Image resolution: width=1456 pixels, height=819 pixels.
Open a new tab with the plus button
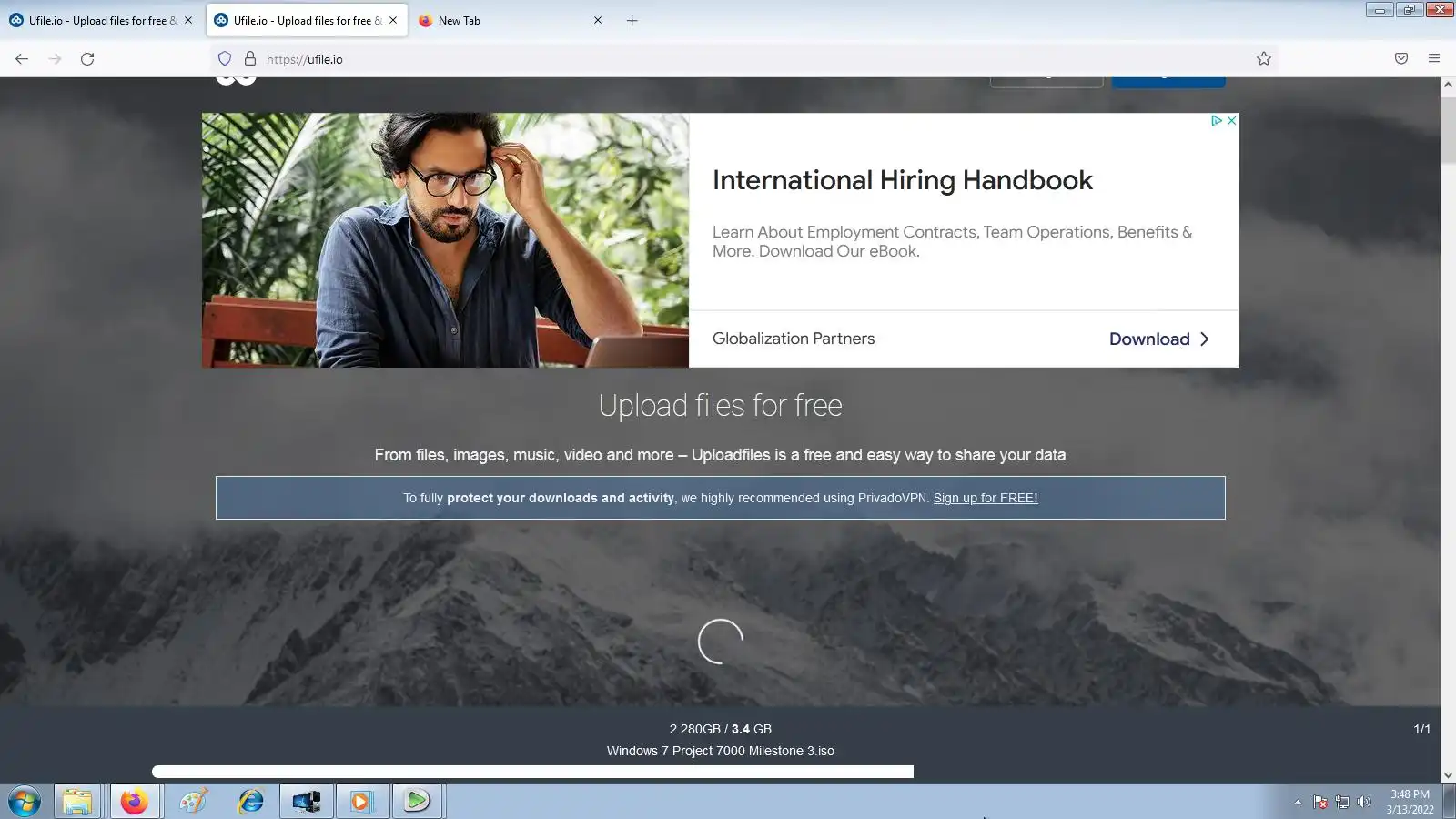click(x=632, y=20)
